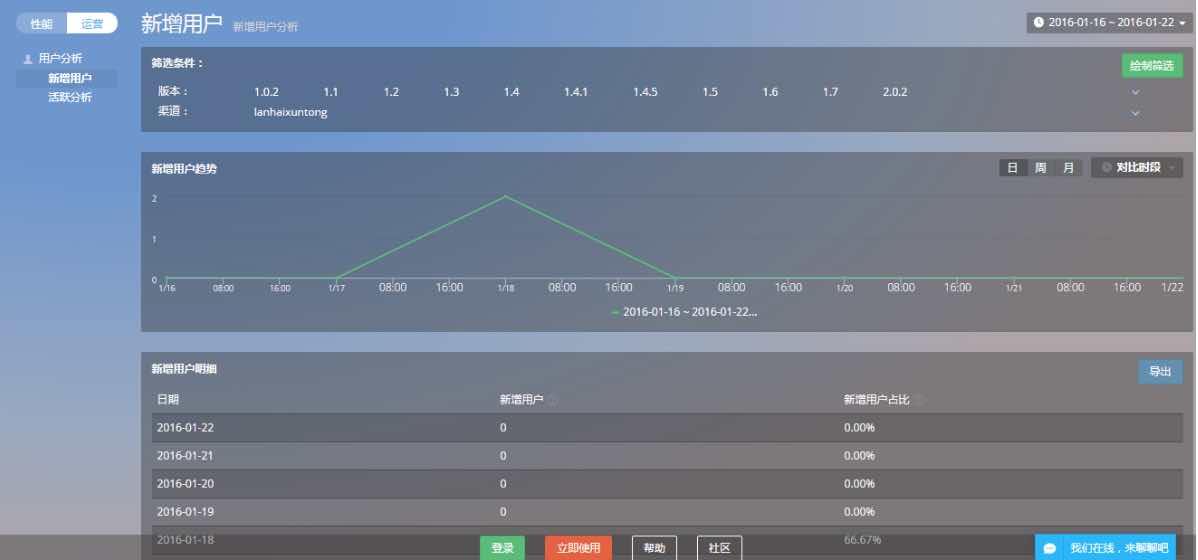Click the clock icon in date range
This screenshot has height=560, width=1198.
[1038, 22]
